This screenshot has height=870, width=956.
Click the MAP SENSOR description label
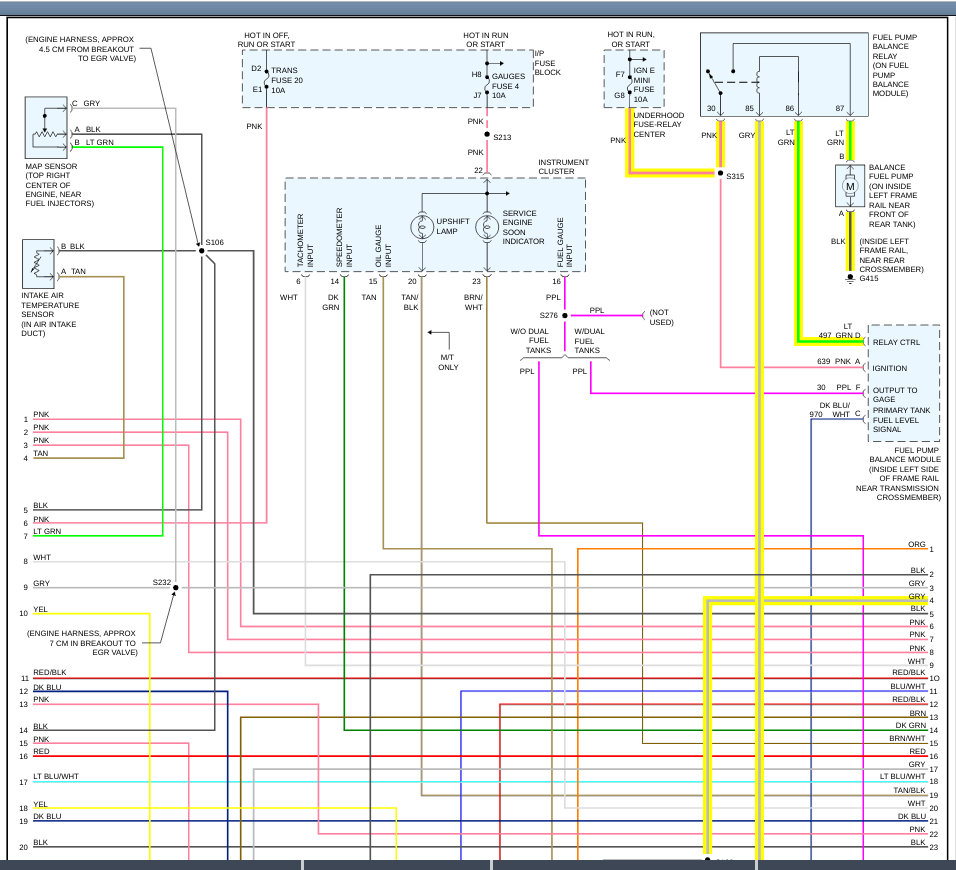tap(60, 185)
